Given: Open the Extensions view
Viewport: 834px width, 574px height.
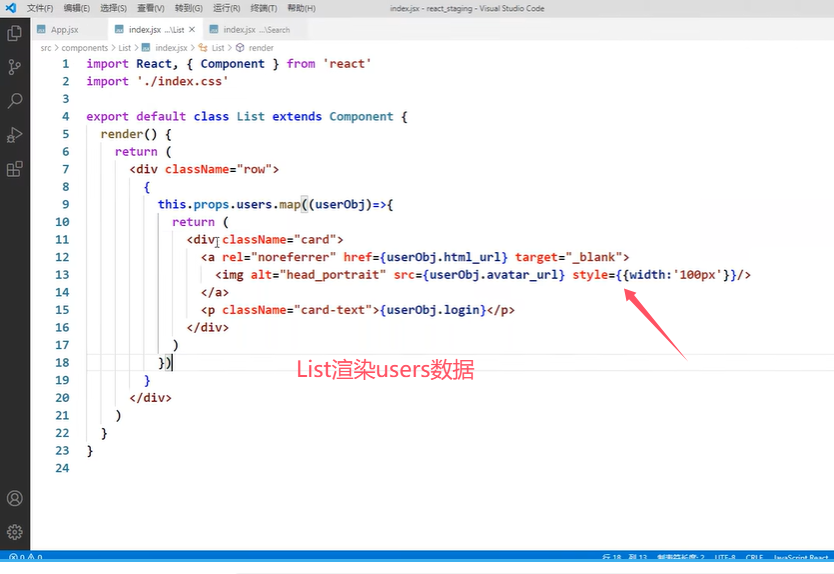Looking at the screenshot, I should (x=14, y=169).
